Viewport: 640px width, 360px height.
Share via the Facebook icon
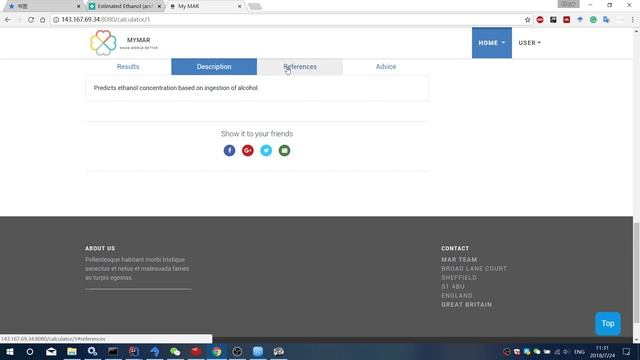click(229, 151)
